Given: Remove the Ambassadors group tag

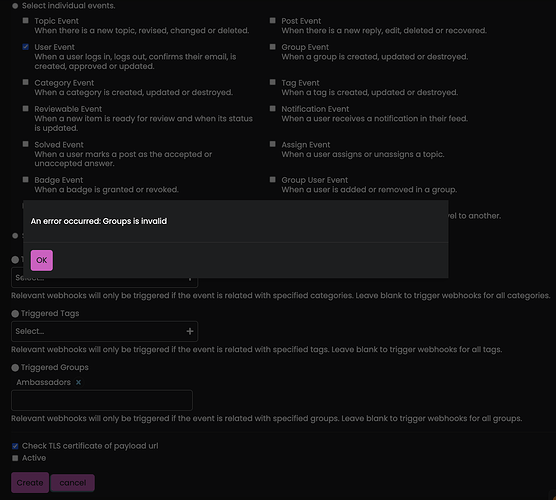Looking at the screenshot, I should tap(78, 382).
